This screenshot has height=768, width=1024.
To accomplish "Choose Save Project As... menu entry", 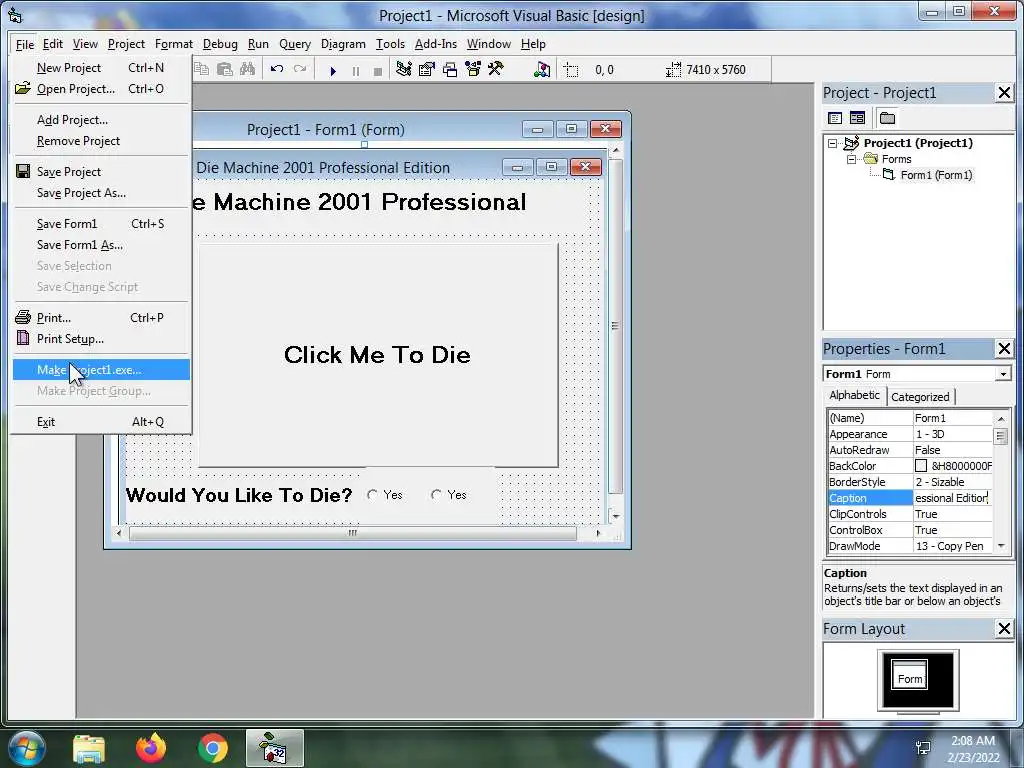I will [x=101, y=193].
